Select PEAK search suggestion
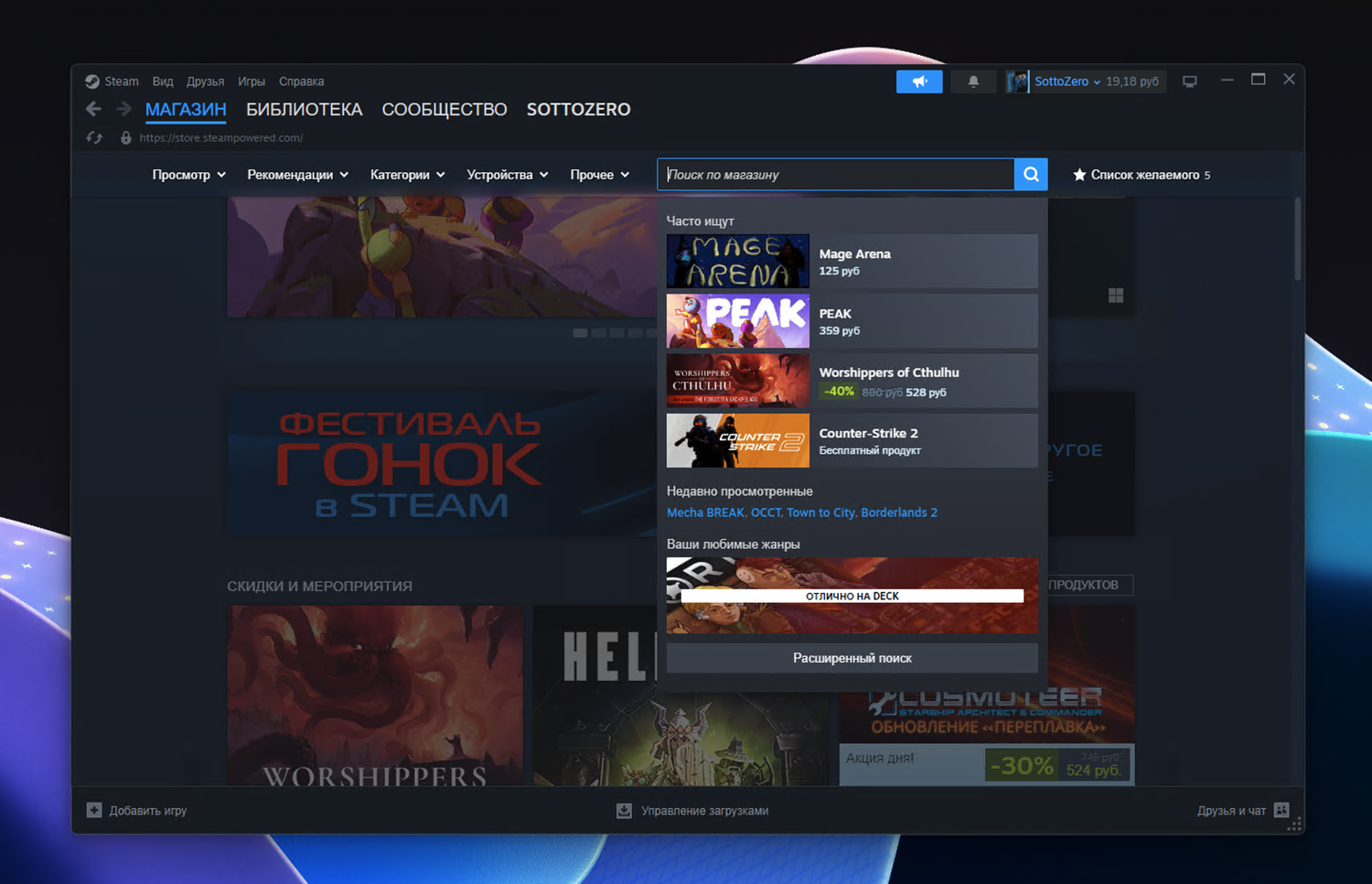Viewport: 1372px width, 884px height. click(x=852, y=321)
